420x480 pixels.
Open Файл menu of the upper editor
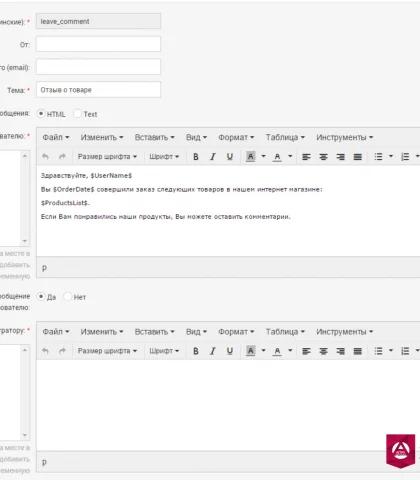click(x=56, y=137)
